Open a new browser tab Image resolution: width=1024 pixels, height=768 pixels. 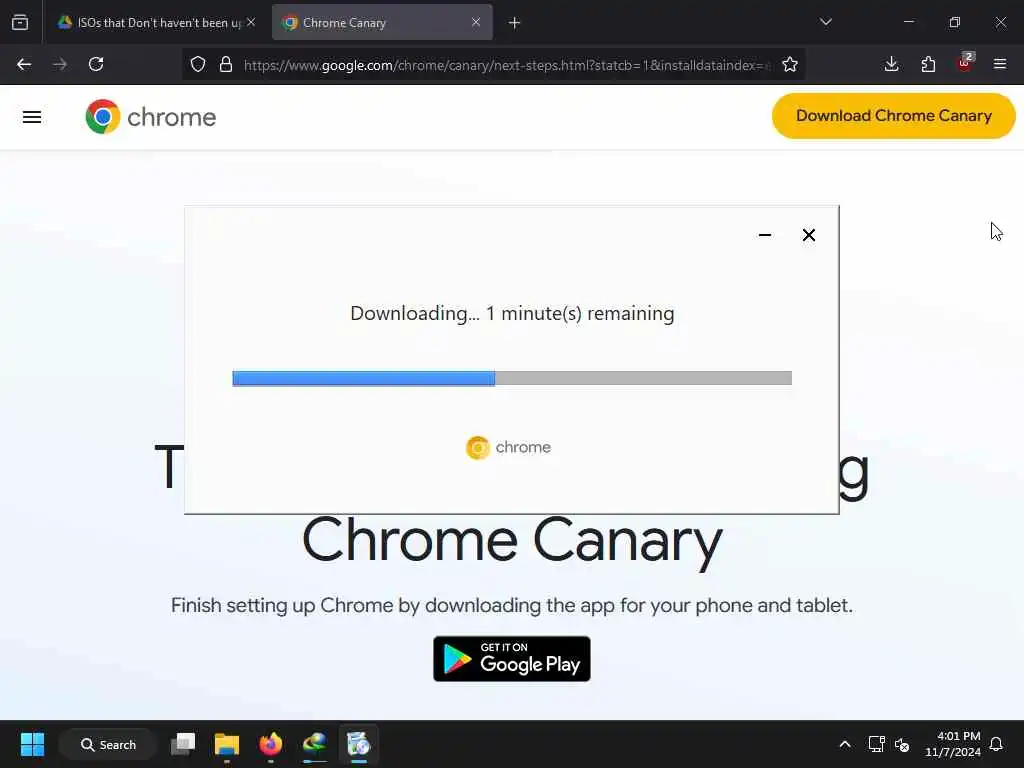click(x=515, y=23)
